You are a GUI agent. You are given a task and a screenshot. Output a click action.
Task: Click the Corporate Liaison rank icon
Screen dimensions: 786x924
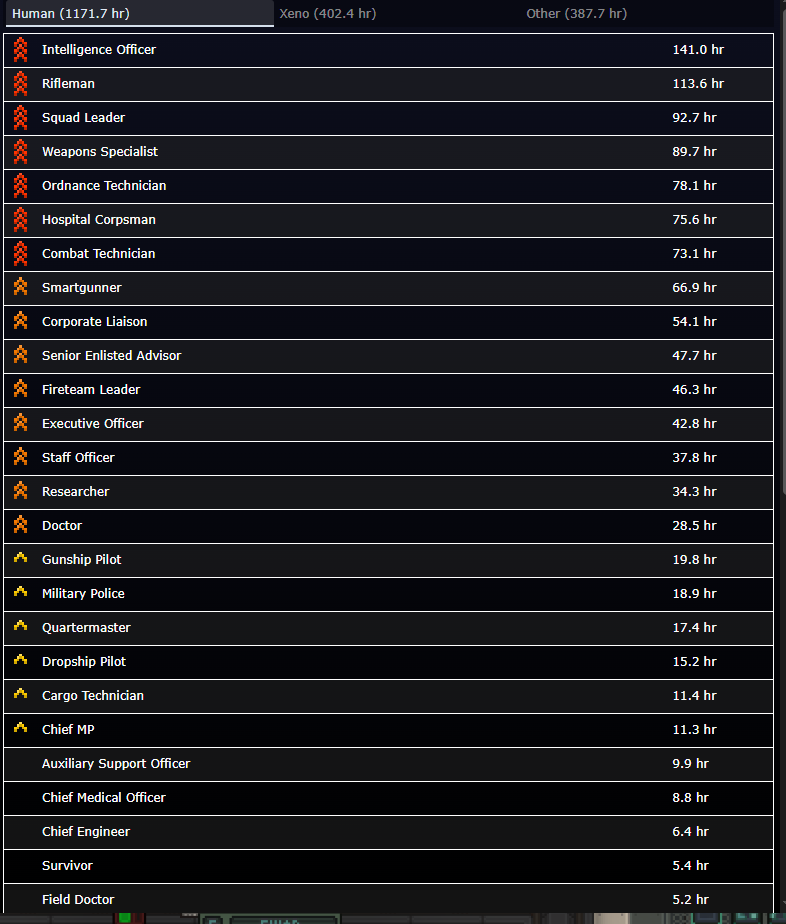point(20,322)
